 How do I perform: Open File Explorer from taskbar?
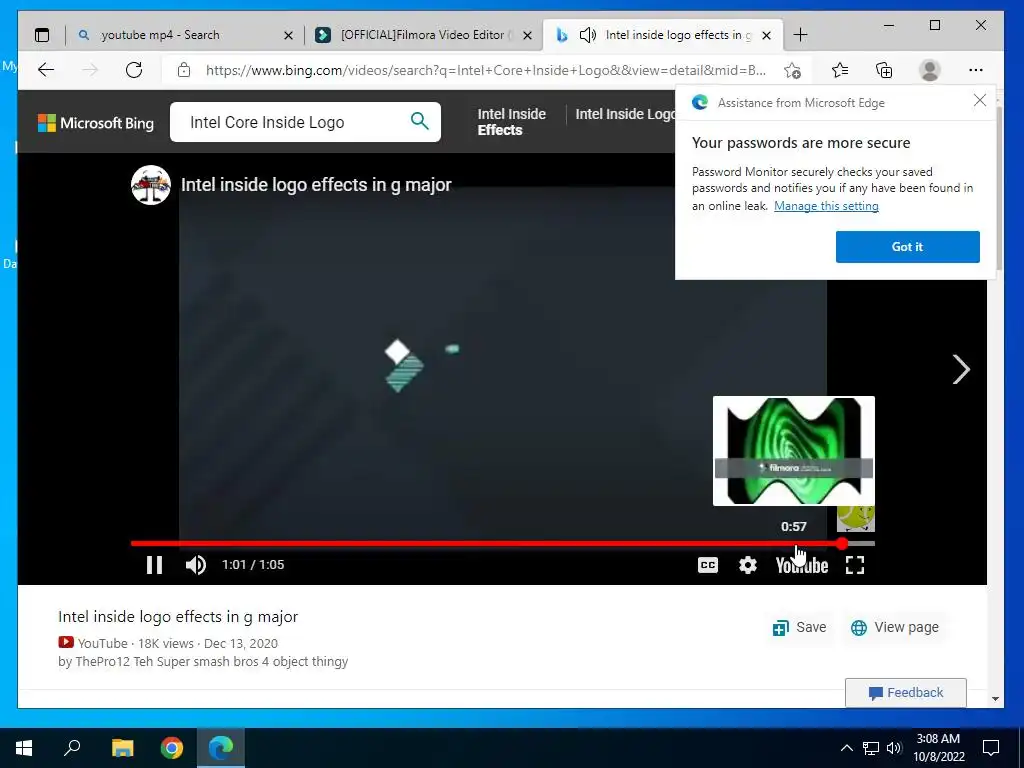(122, 748)
